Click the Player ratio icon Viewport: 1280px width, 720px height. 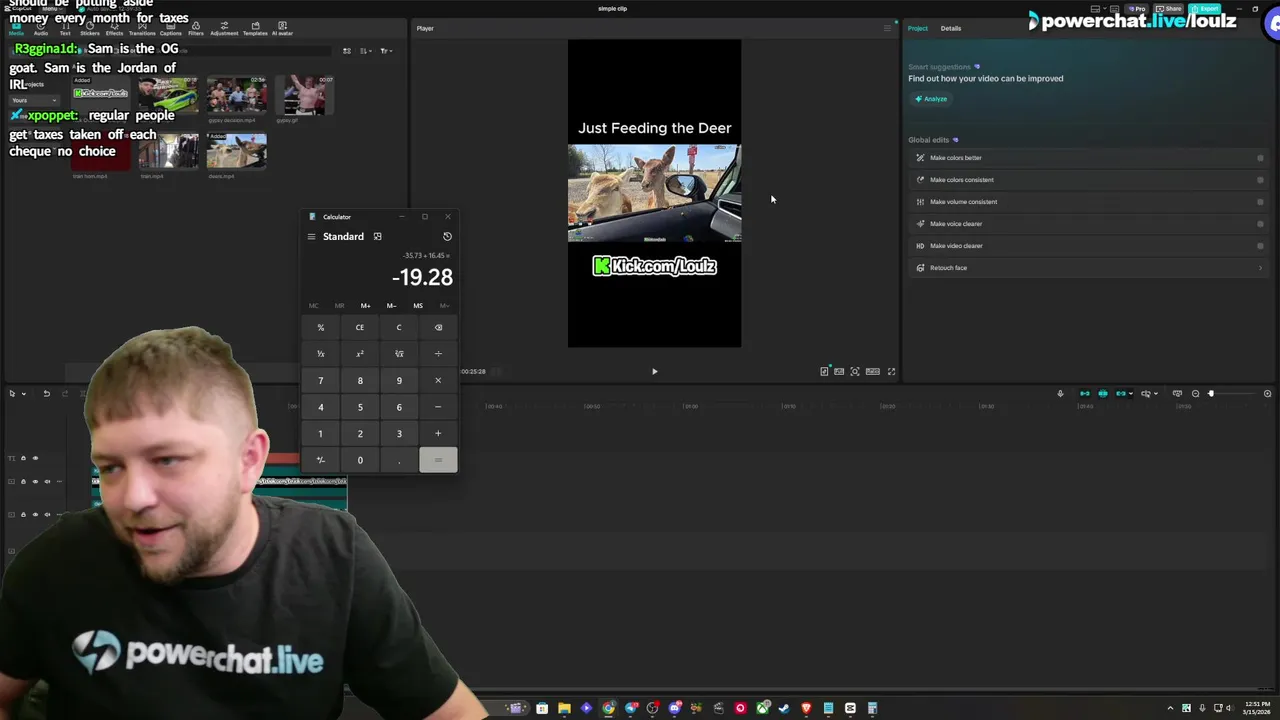pyautogui.click(x=872, y=372)
